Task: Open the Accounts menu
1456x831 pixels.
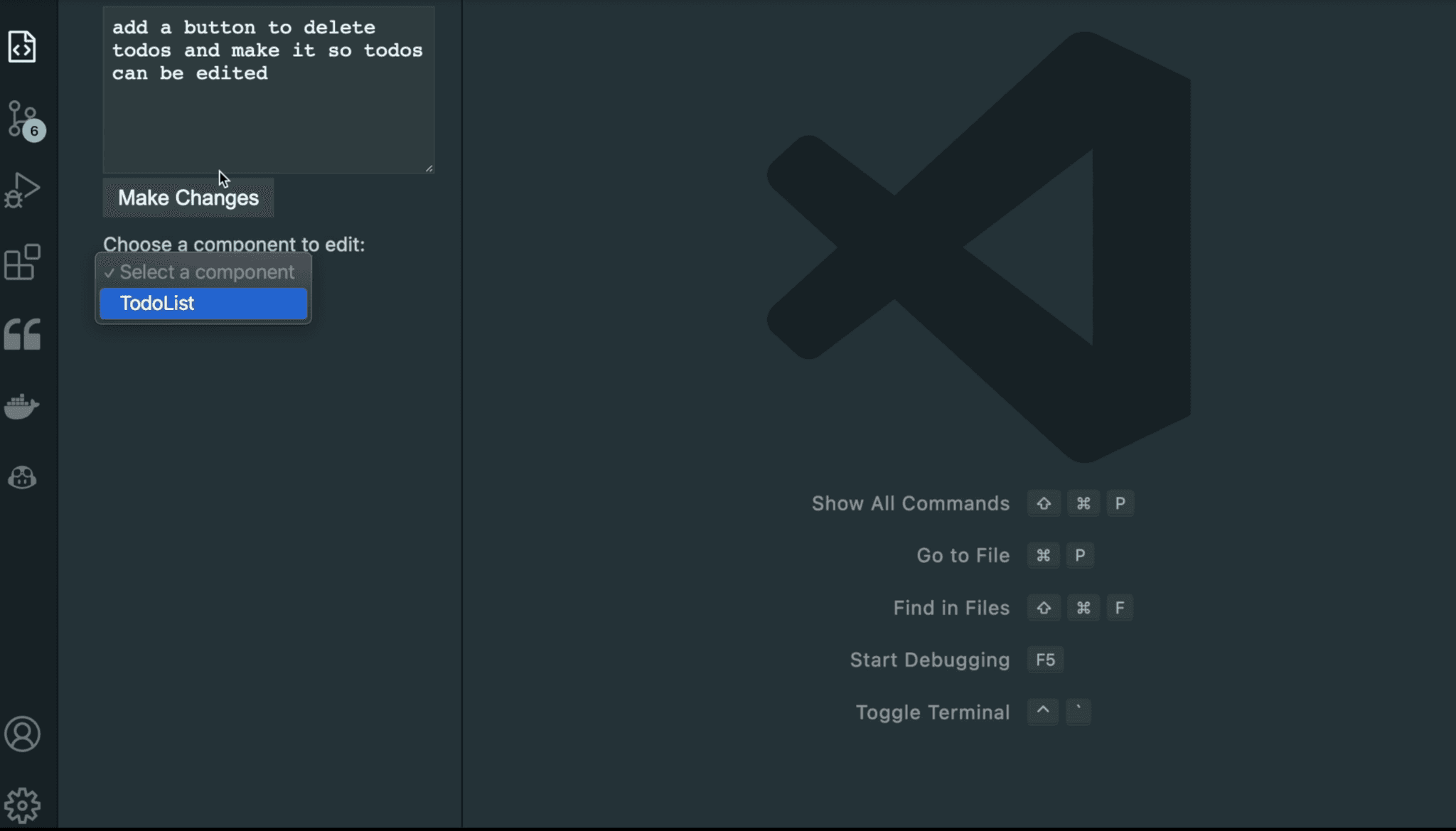Action: [22, 734]
